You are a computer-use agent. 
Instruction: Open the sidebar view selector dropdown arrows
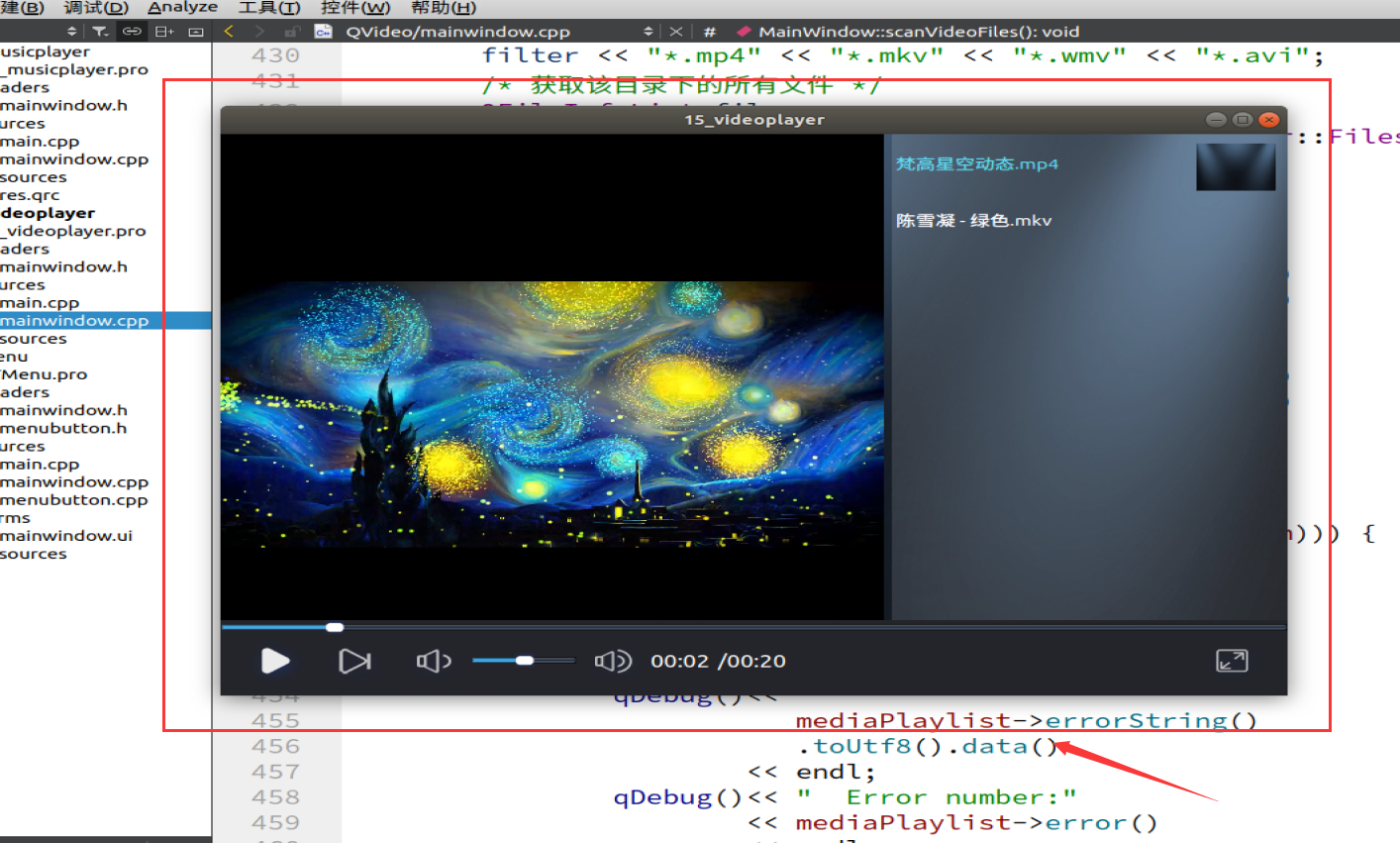click(x=71, y=32)
